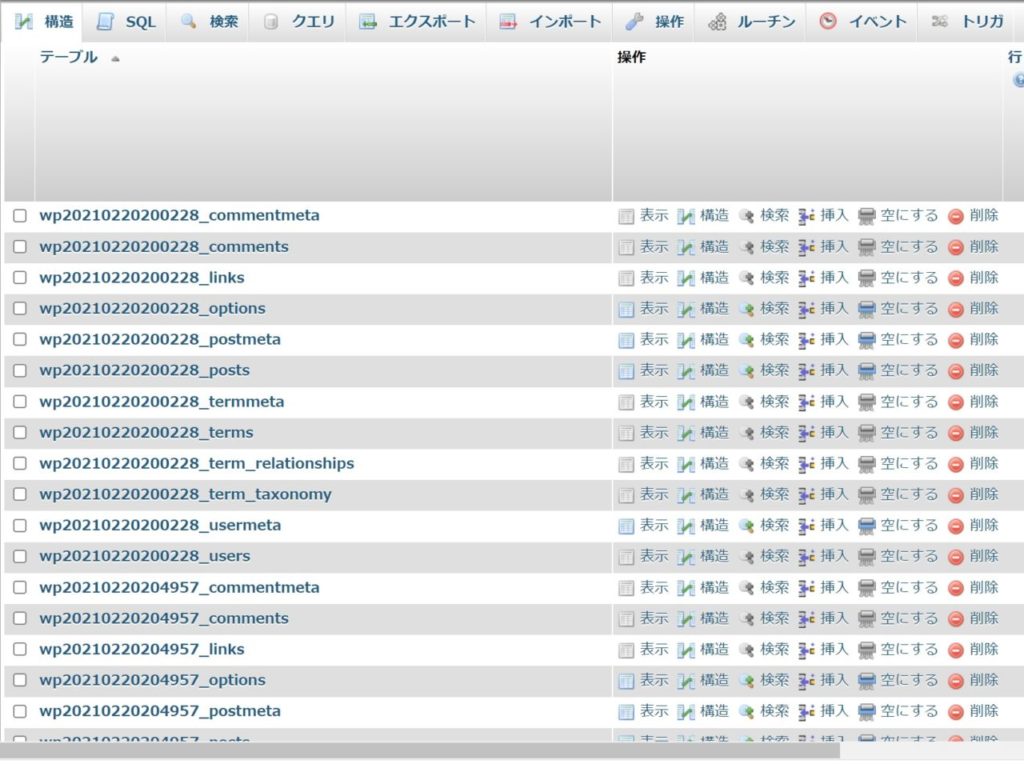Click 空にする link for wp20210220200228_term_taxonomy
Screen dimensions: 1024x764
[909, 494]
